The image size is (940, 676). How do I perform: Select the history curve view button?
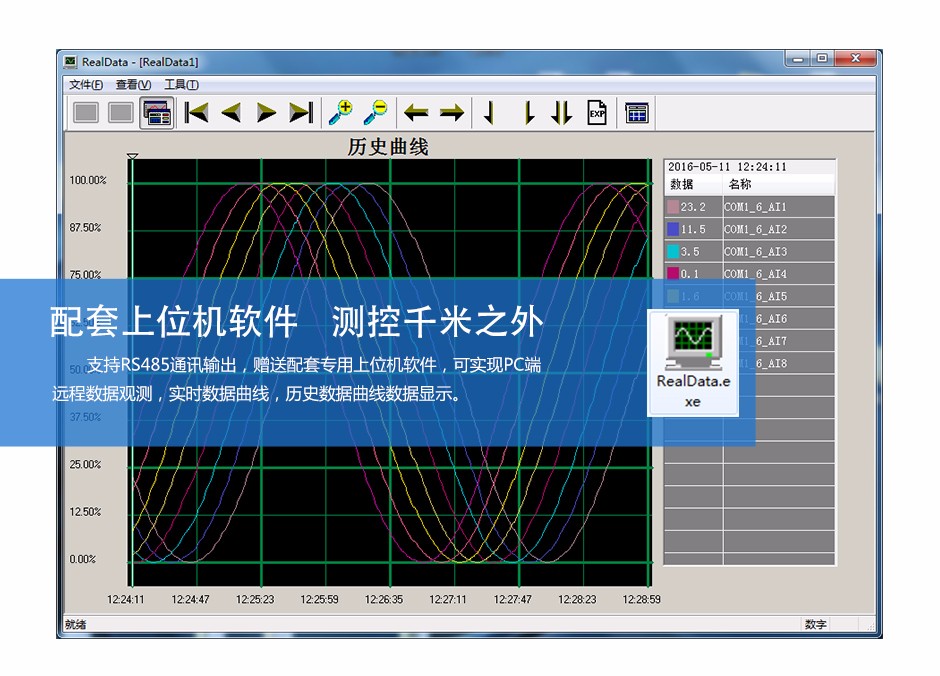click(156, 113)
